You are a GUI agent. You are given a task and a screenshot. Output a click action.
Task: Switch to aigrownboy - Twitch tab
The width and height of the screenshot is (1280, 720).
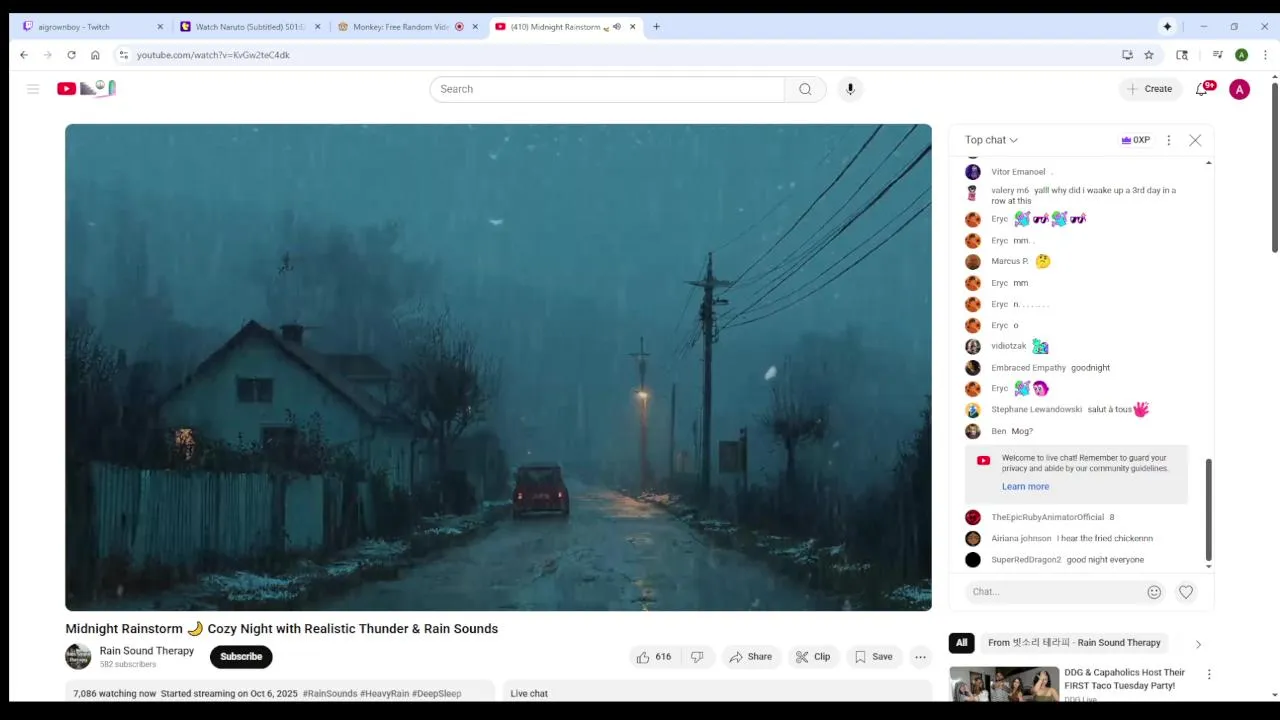pyautogui.click(x=92, y=27)
